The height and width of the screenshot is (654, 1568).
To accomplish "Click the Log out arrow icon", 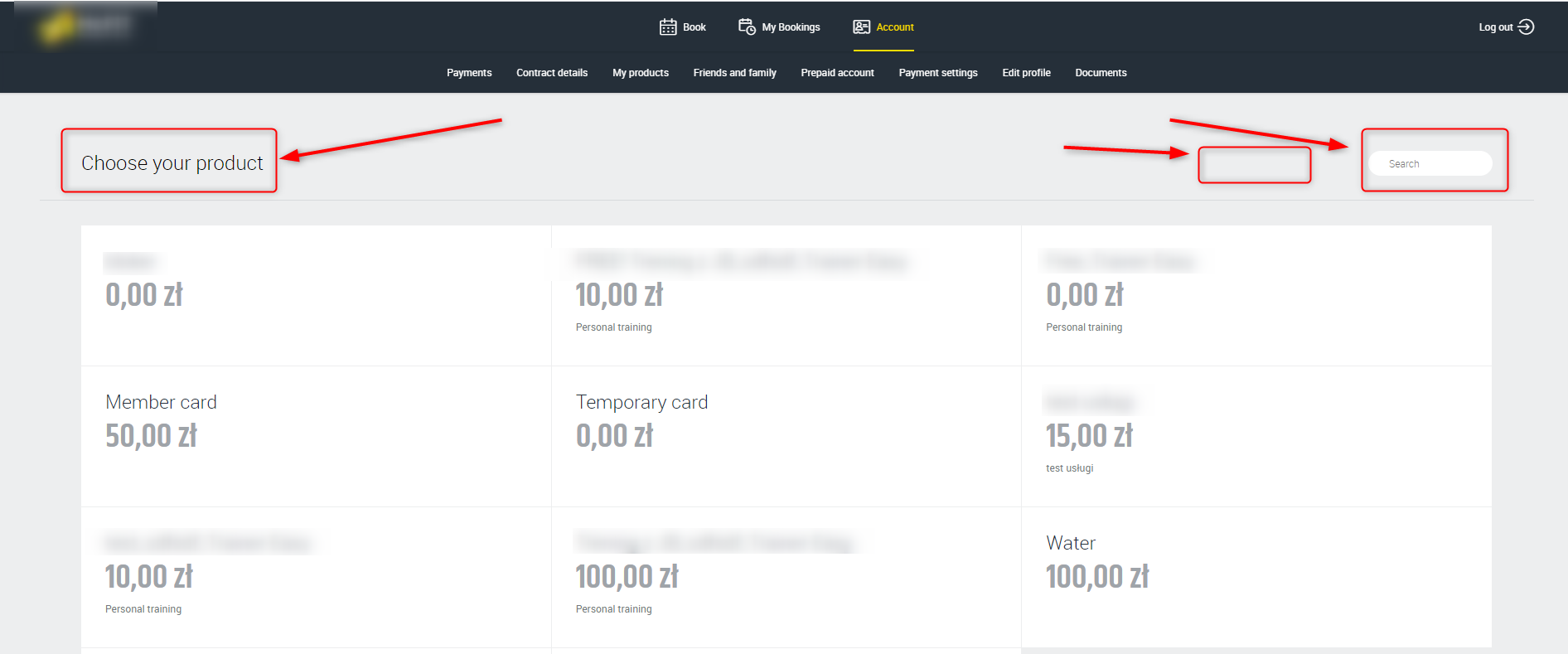I will pyautogui.click(x=1526, y=27).
